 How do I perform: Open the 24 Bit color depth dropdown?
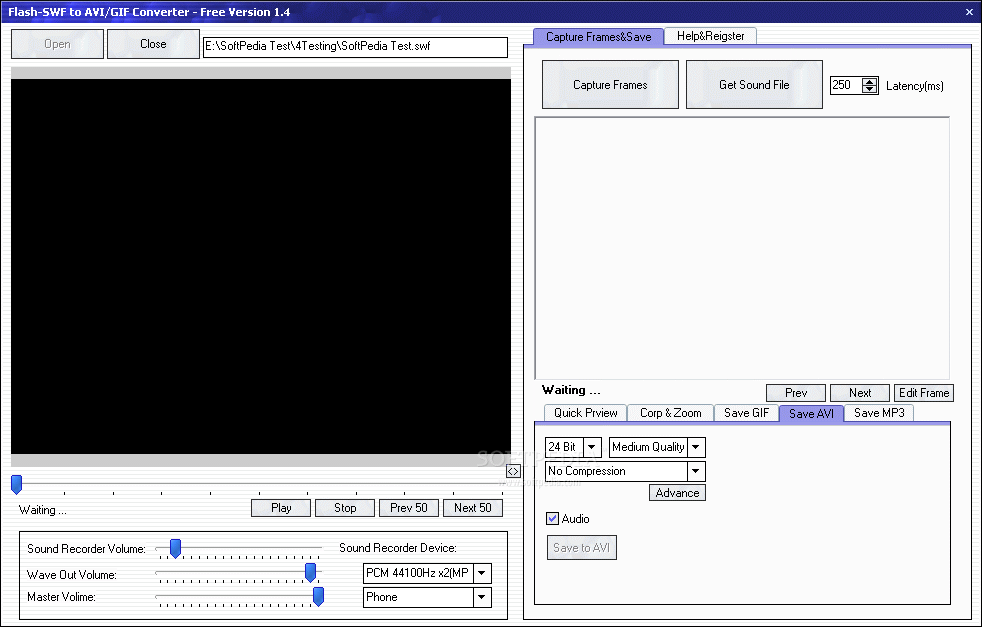tap(592, 447)
